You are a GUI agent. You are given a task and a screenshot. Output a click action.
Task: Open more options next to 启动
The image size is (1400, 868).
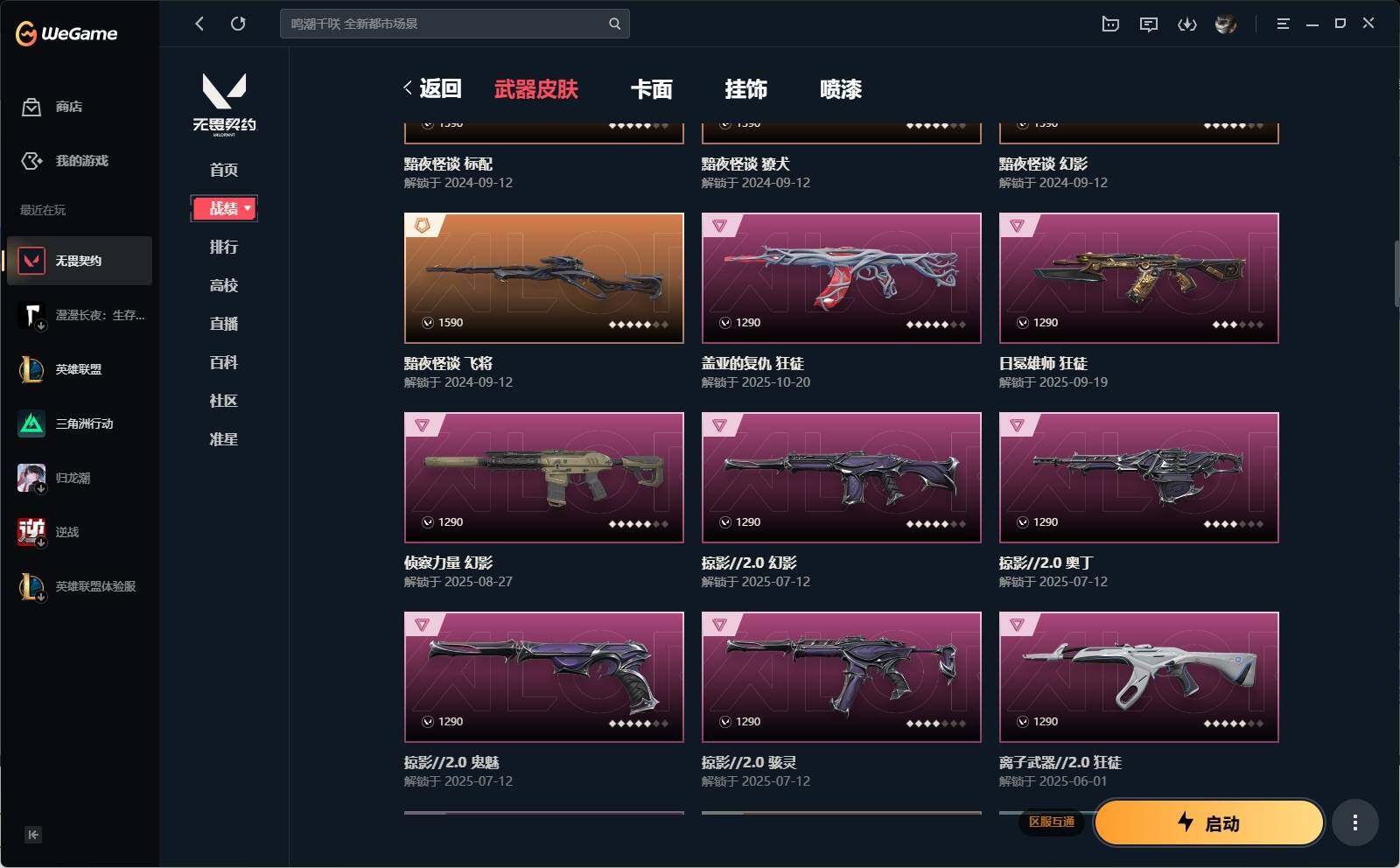point(1354,822)
